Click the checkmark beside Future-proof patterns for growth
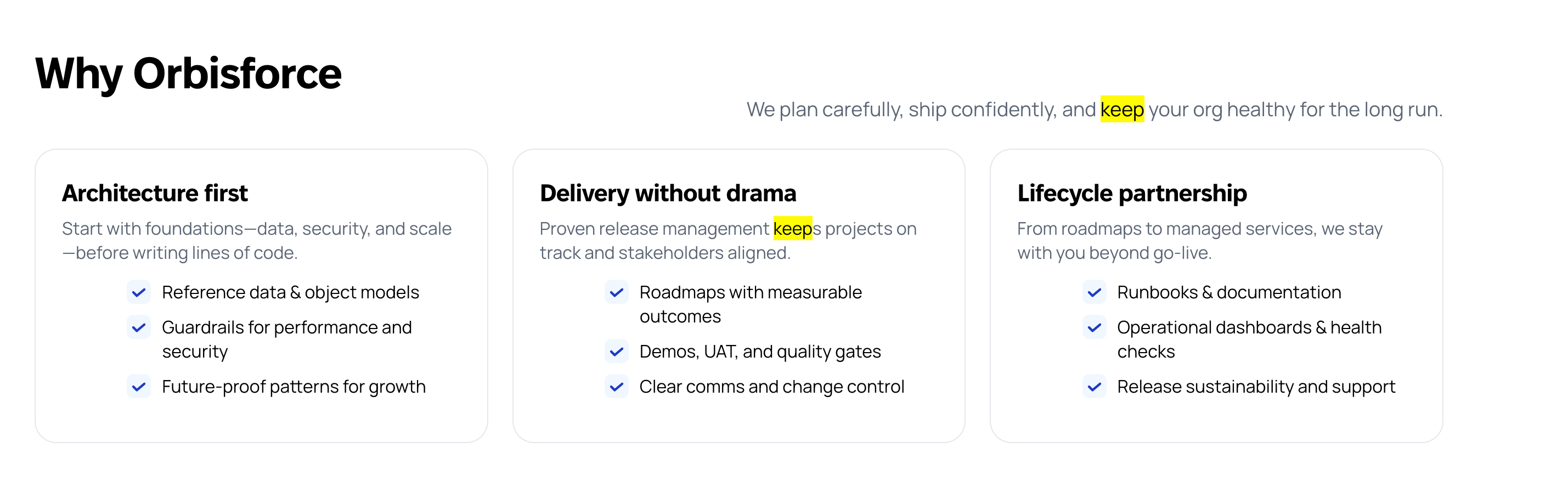The image size is (1568, 504). [139, 387]
